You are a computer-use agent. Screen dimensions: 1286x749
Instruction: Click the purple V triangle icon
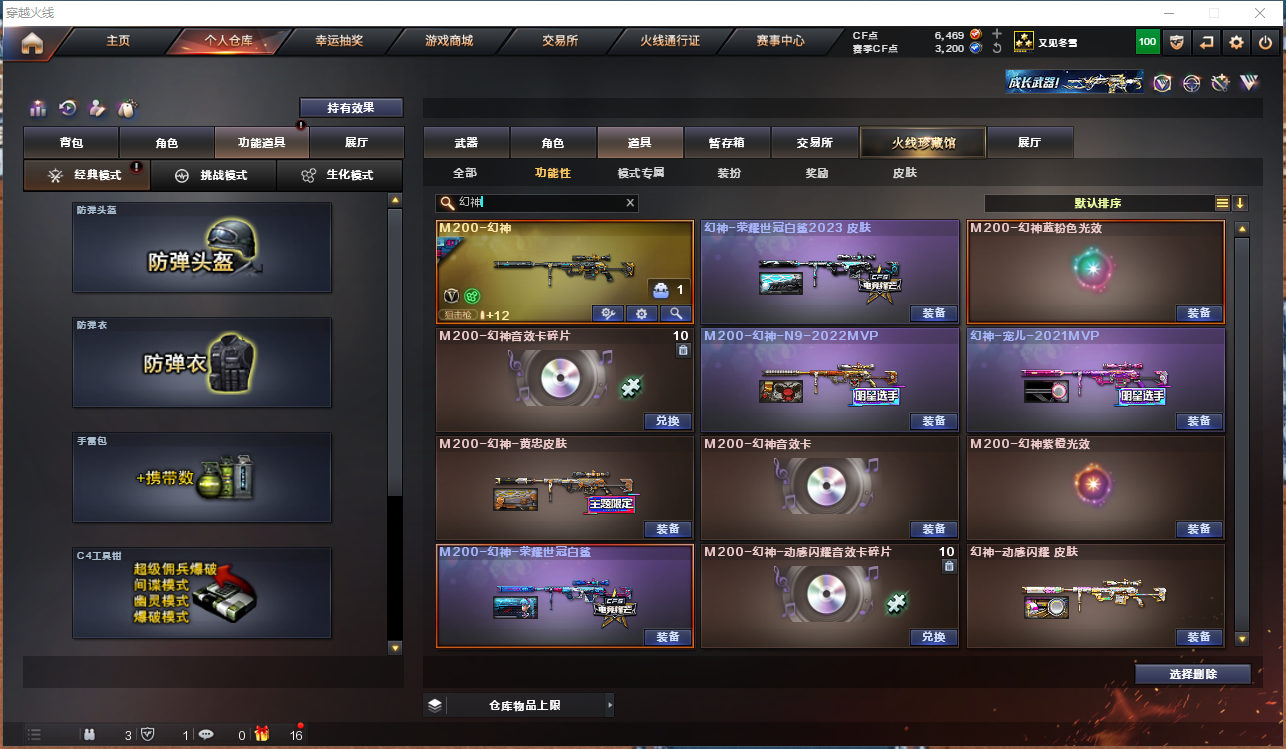pos(1249,83)
